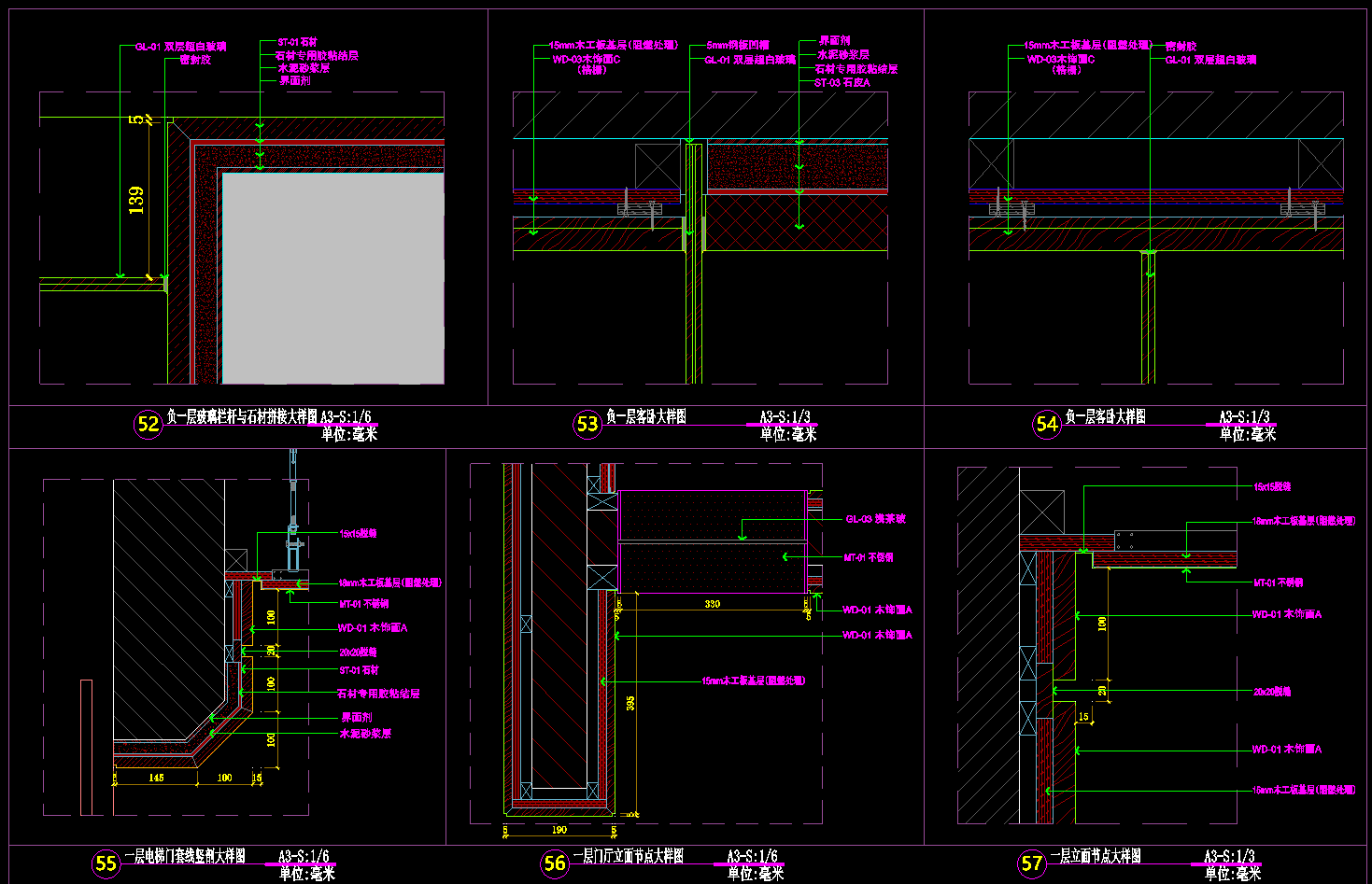
Task: Click the A3-S:1/6 scale text of detail 52
Action: (x=345, y=416)
